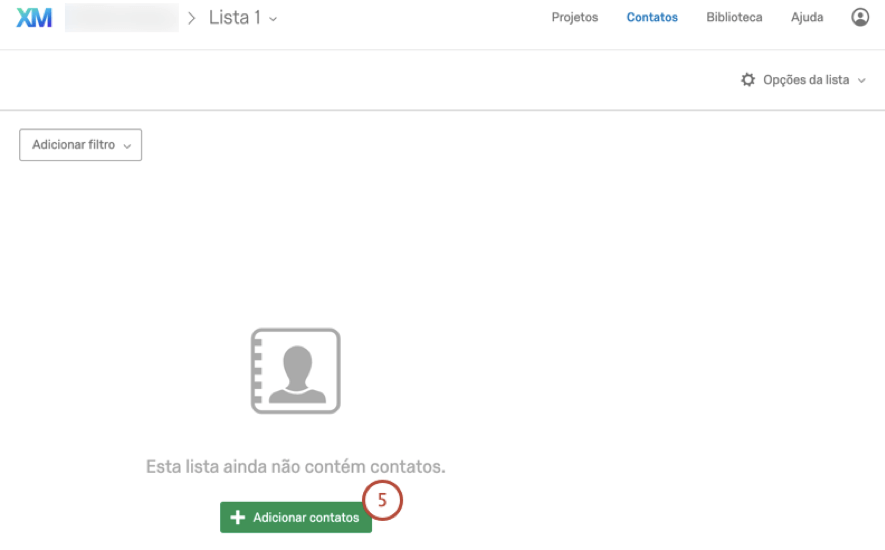885x550 pixels.
Task: Select the Contatos tab
Action: tap(652, 18)
